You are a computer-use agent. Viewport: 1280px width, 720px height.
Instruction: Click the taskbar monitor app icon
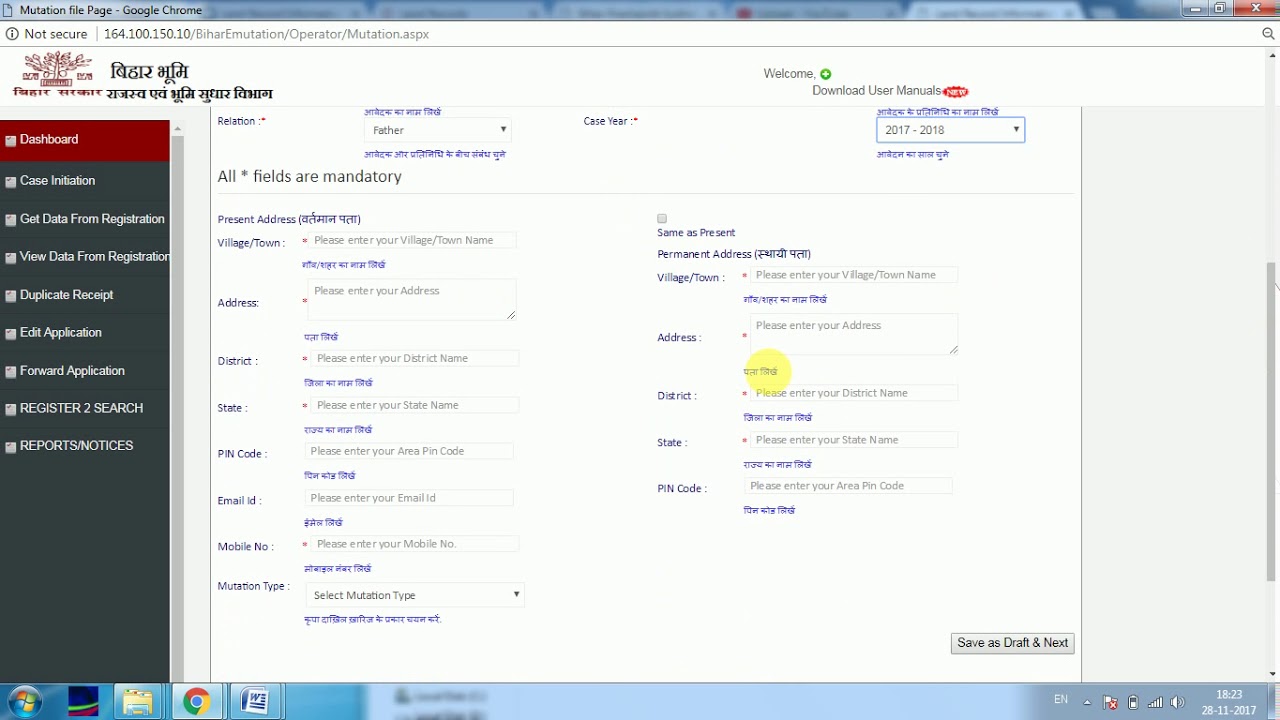(83, 701)
